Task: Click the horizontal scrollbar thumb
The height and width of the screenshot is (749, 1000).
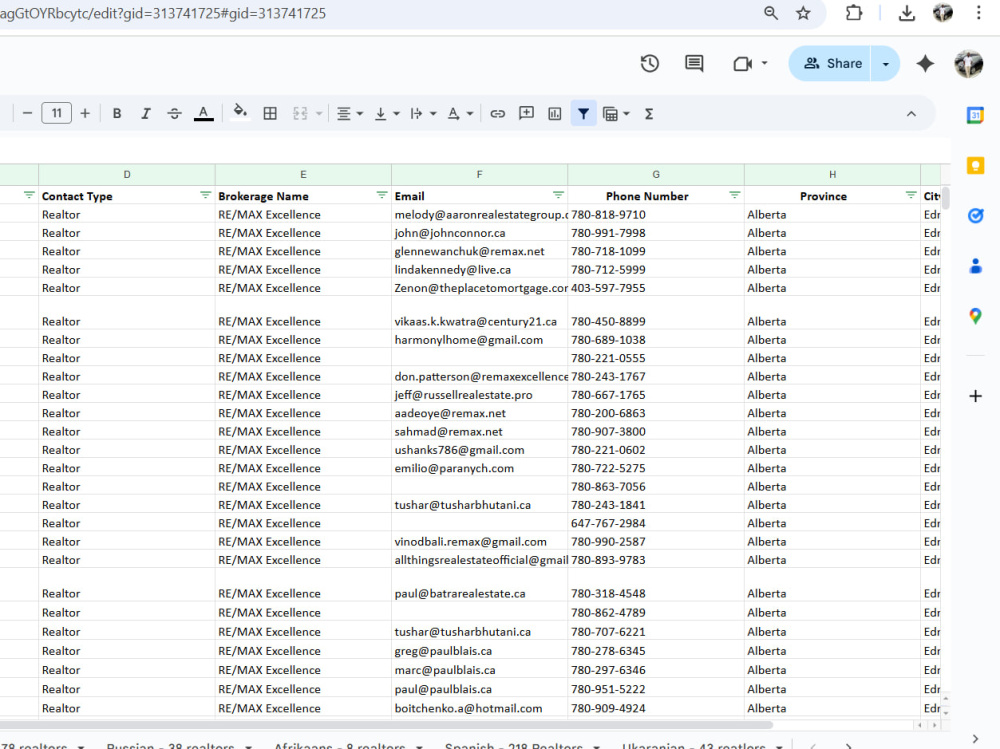Action: tap(386, 725)
